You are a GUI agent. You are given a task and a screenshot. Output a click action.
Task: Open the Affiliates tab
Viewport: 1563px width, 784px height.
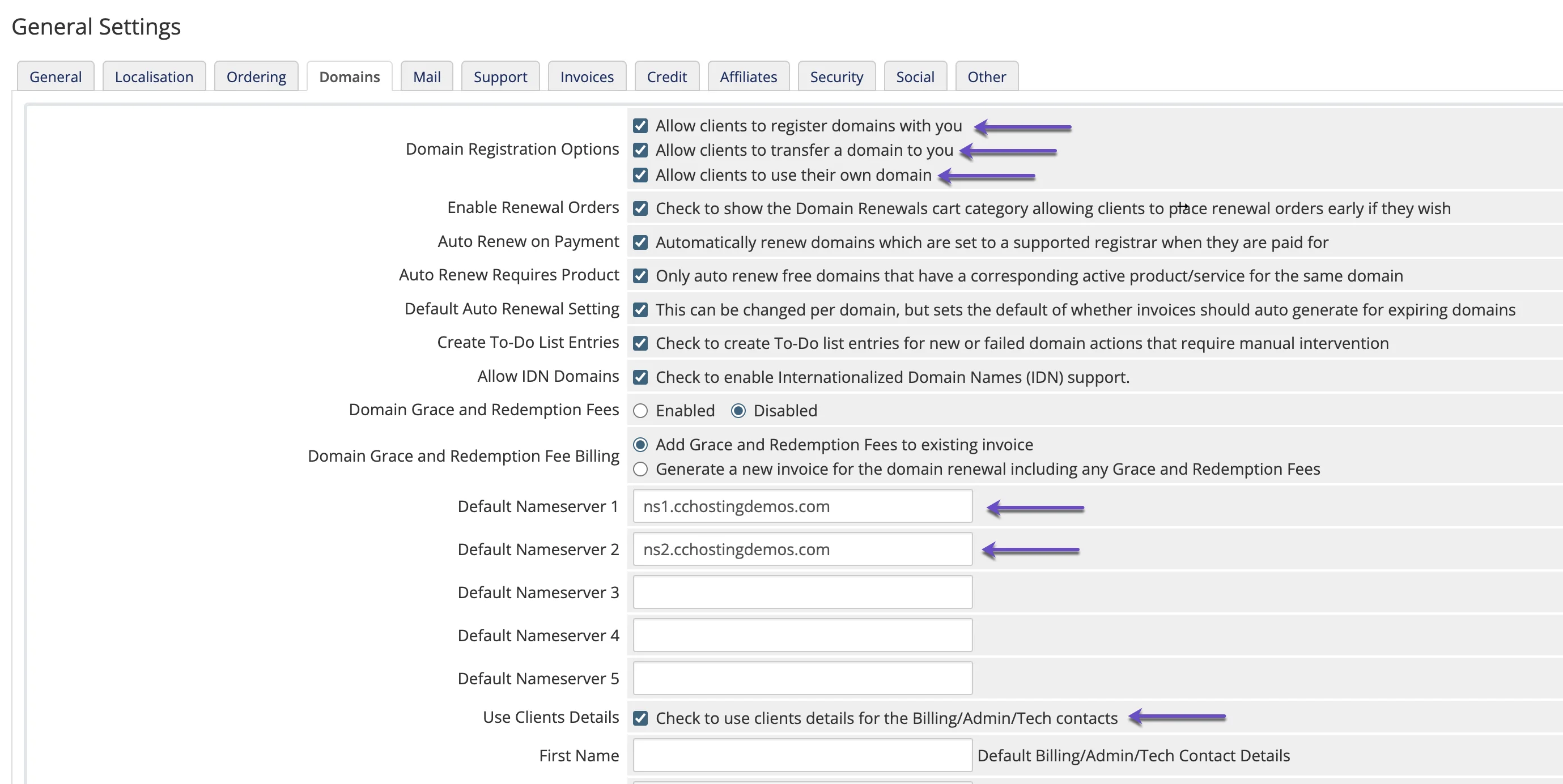coord(748,76)
